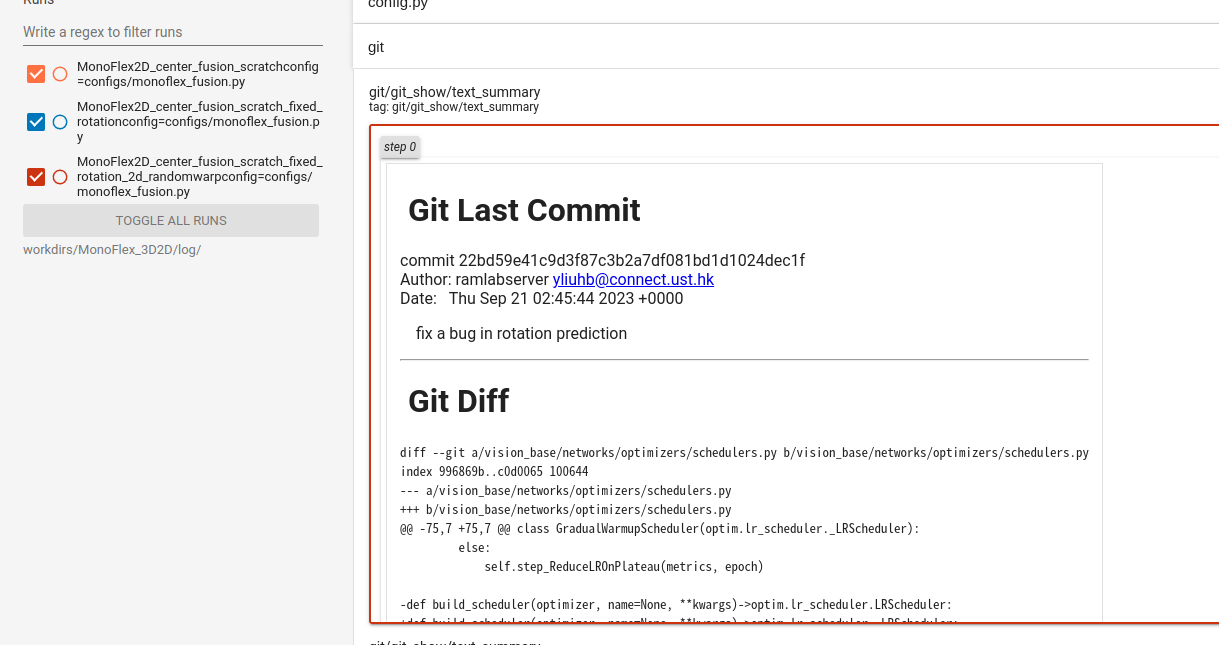The height and width of the screenshot is (645, 1219).
Task: Uncheck the fixed_rotation_2d_randomwarpconfig run checkbox
Action: 36,177
